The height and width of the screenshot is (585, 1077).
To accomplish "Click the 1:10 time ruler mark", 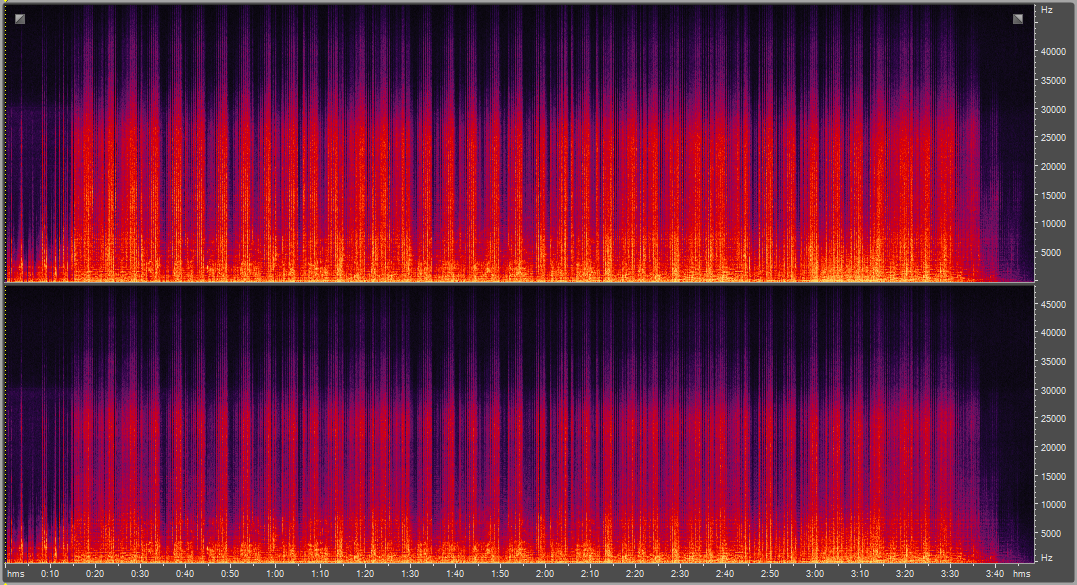I will (320, 574).
